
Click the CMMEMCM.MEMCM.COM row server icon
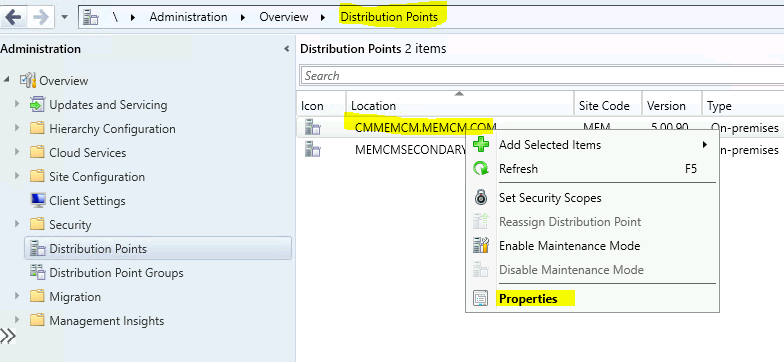312,128
